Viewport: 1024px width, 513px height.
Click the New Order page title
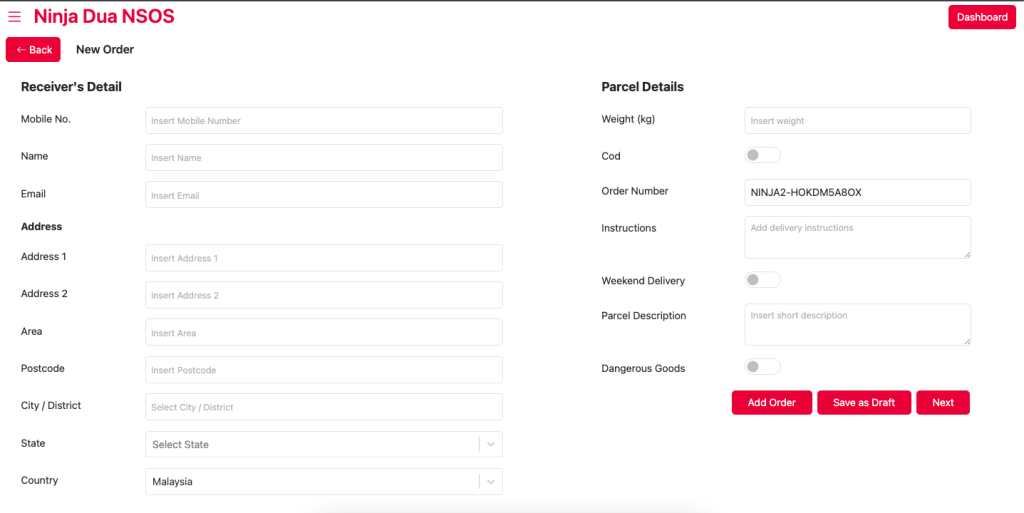coord(105,50)
